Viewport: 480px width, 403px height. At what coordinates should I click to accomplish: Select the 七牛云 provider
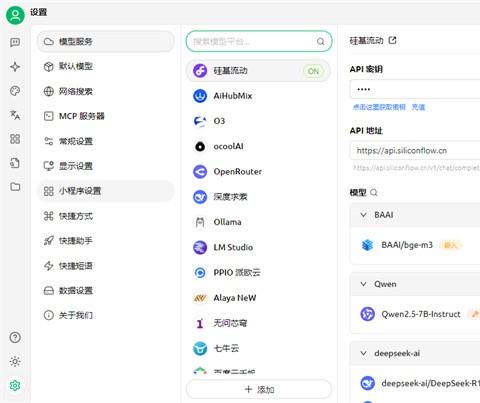(x=258, y=348)
